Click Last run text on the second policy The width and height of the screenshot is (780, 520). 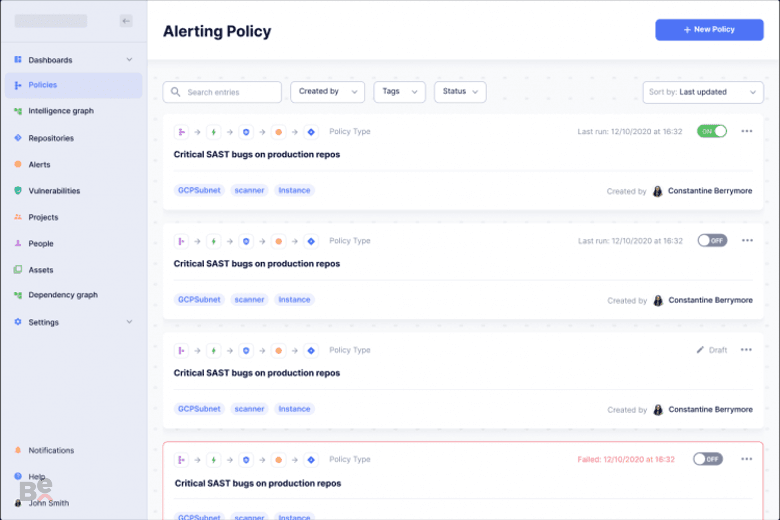630,241
